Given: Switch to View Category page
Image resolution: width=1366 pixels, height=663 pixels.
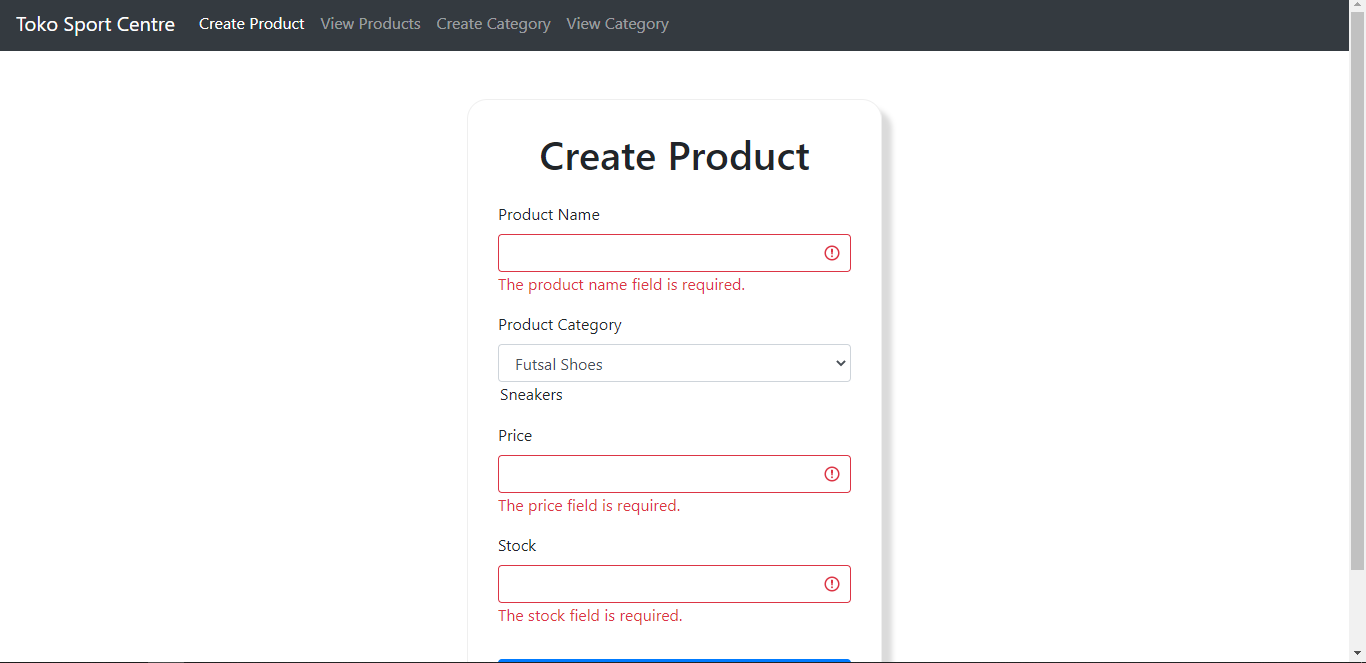Looking at the screenshot, I should tap(617, 24).
